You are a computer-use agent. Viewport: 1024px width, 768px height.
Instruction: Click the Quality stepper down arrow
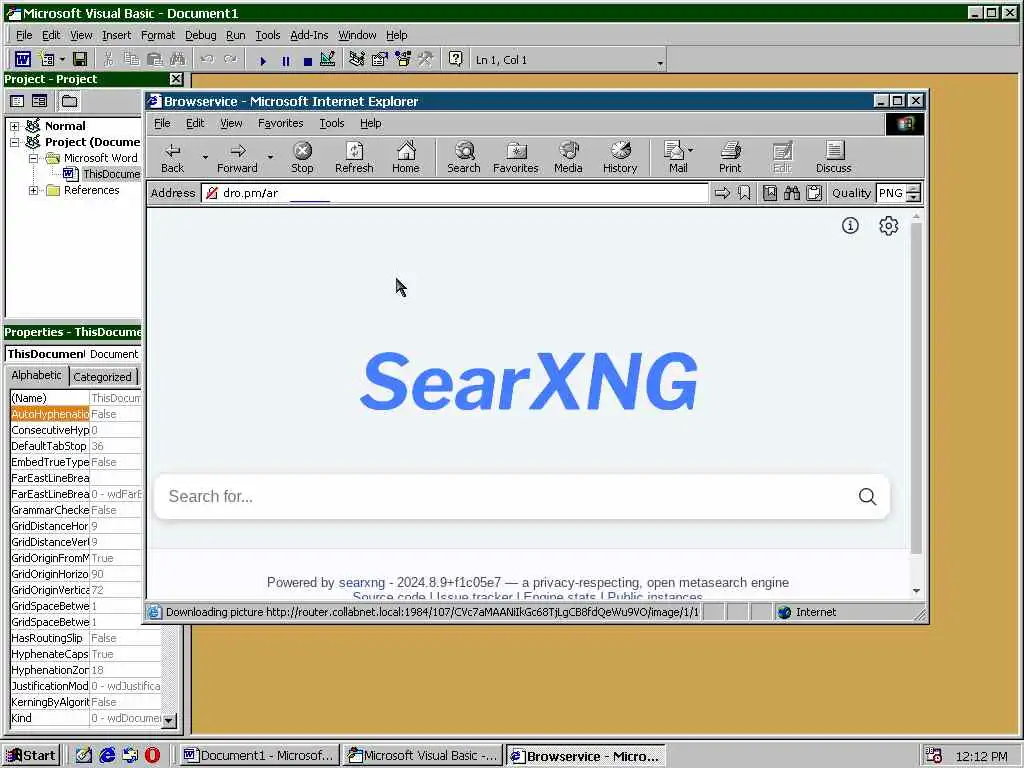point(914,197)
